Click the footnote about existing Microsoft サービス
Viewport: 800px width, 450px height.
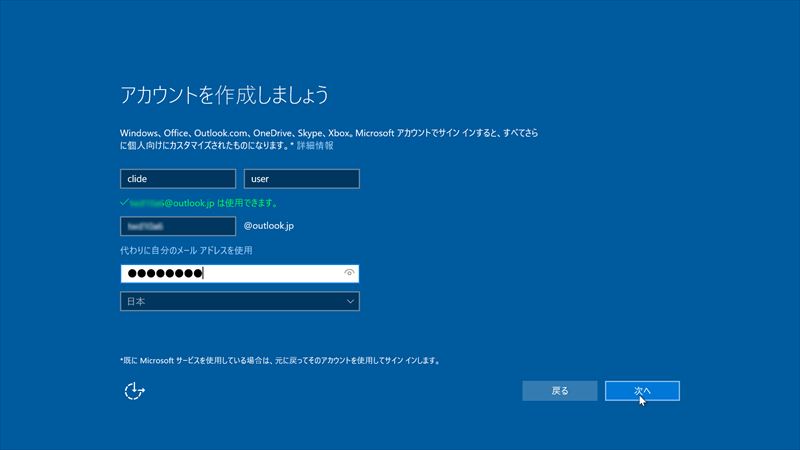[x=280, y=361]
